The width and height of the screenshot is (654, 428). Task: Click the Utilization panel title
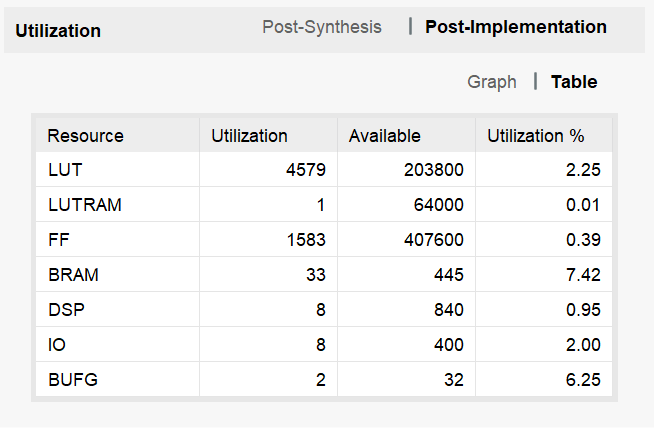click(58, 31)
